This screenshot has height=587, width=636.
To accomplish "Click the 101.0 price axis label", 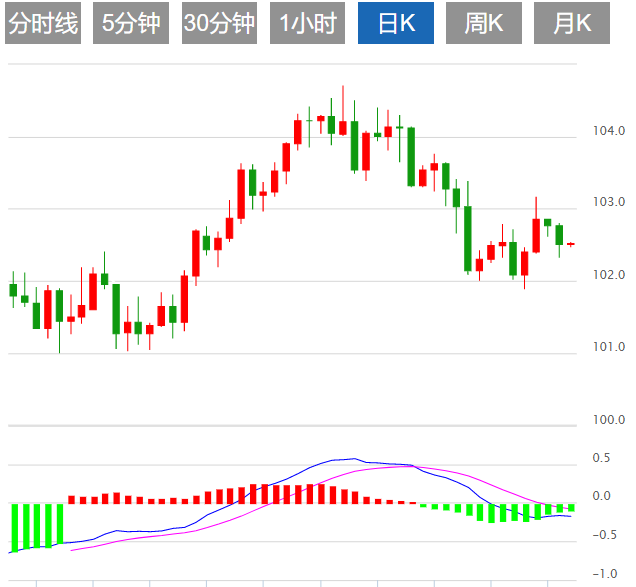I will coord(608,348).
